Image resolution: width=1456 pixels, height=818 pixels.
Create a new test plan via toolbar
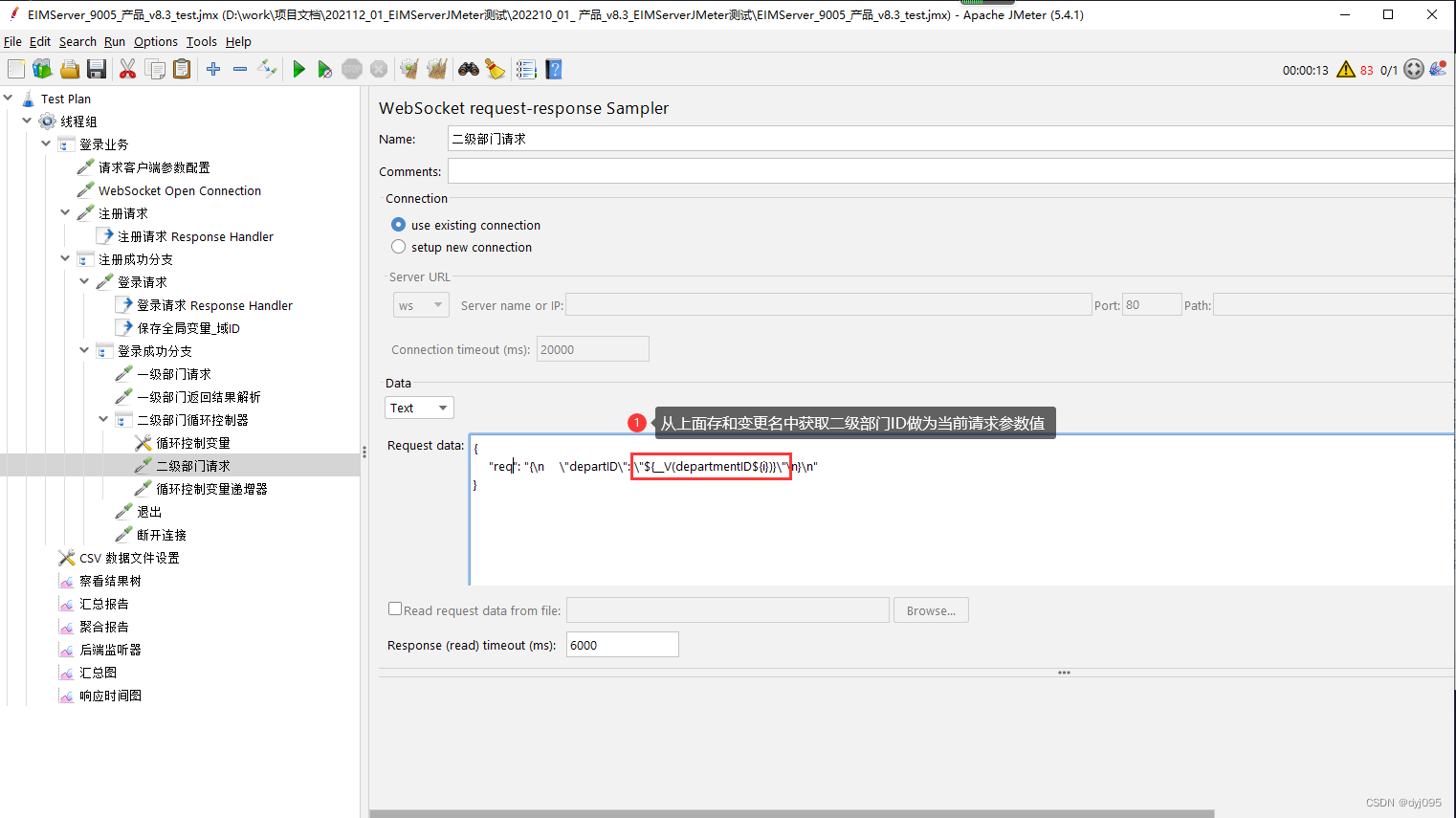click(16, 69)
